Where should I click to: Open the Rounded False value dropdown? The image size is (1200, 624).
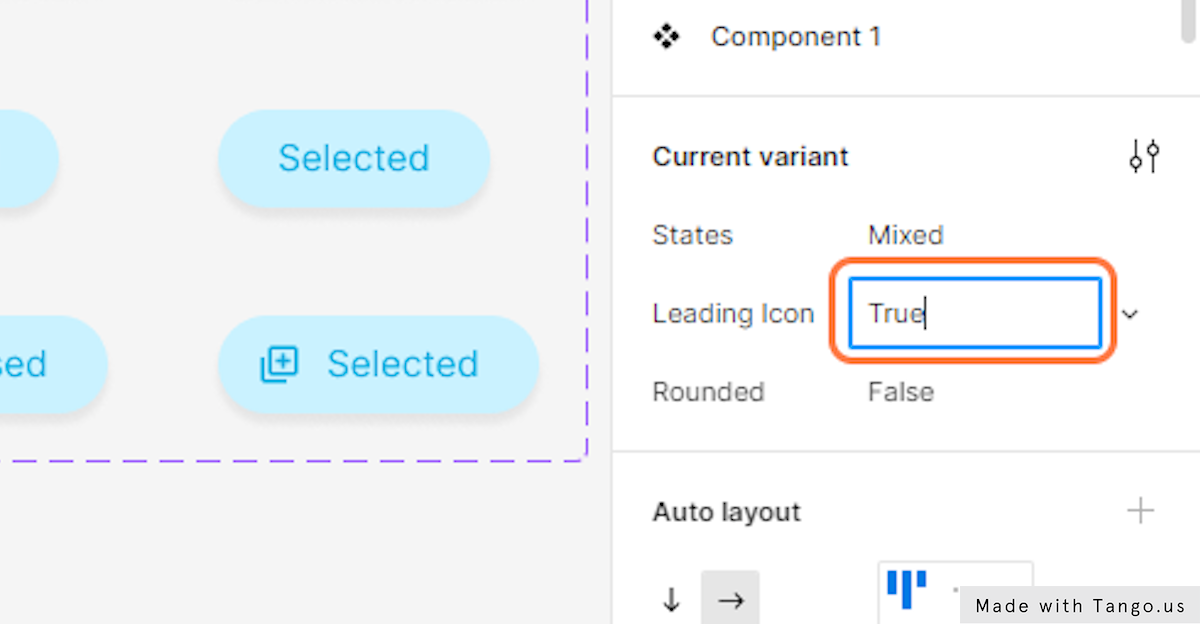click(x=900, y=391)
